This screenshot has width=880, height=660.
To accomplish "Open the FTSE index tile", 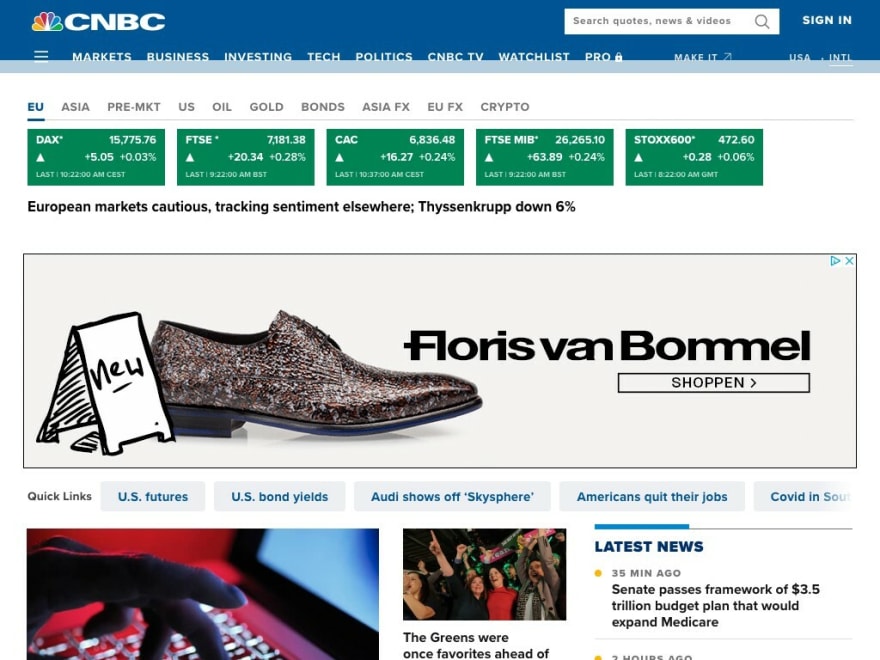I will (x=246, y=157).
